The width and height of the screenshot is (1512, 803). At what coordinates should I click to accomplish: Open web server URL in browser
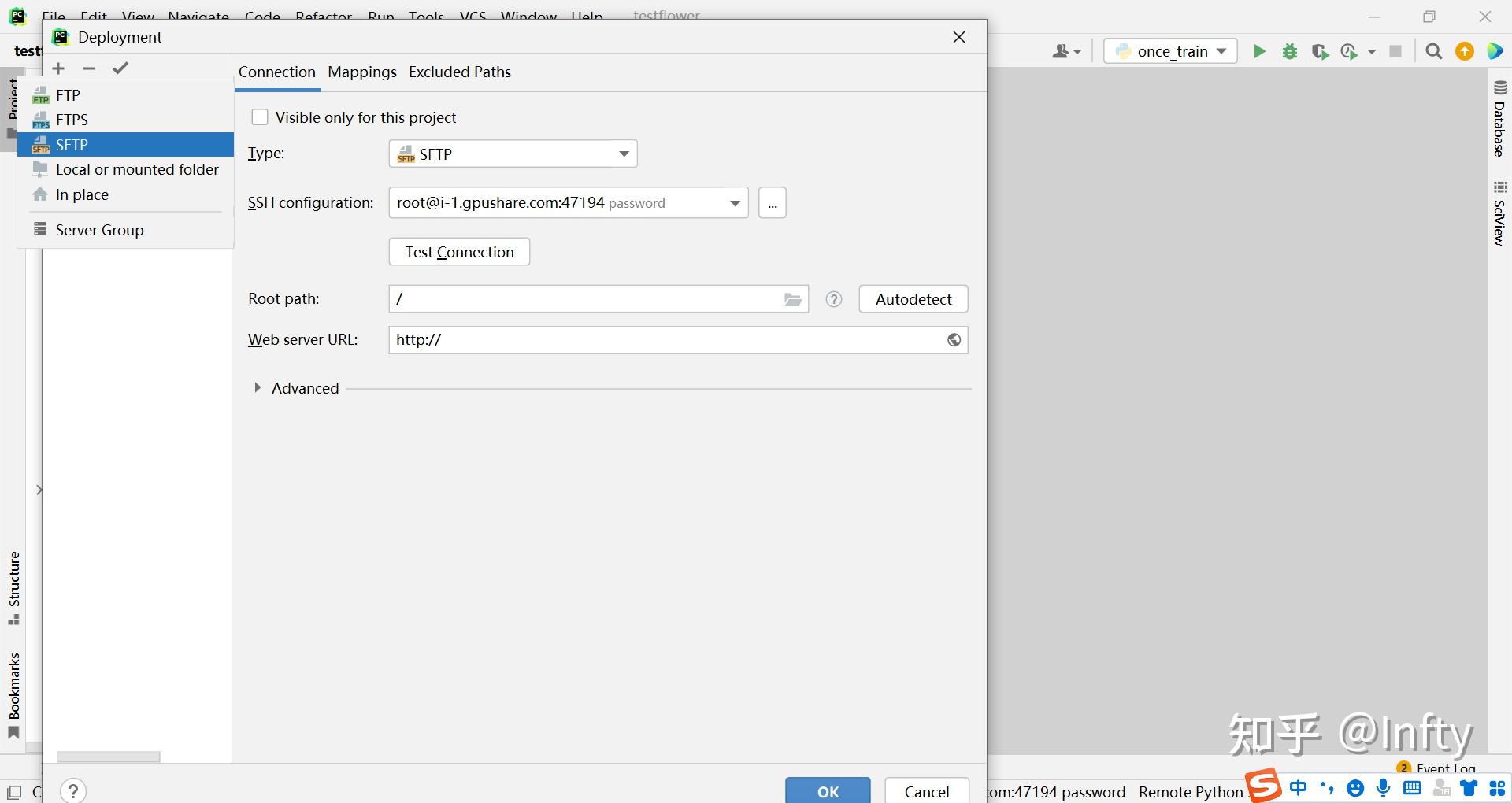pos(954,340)
